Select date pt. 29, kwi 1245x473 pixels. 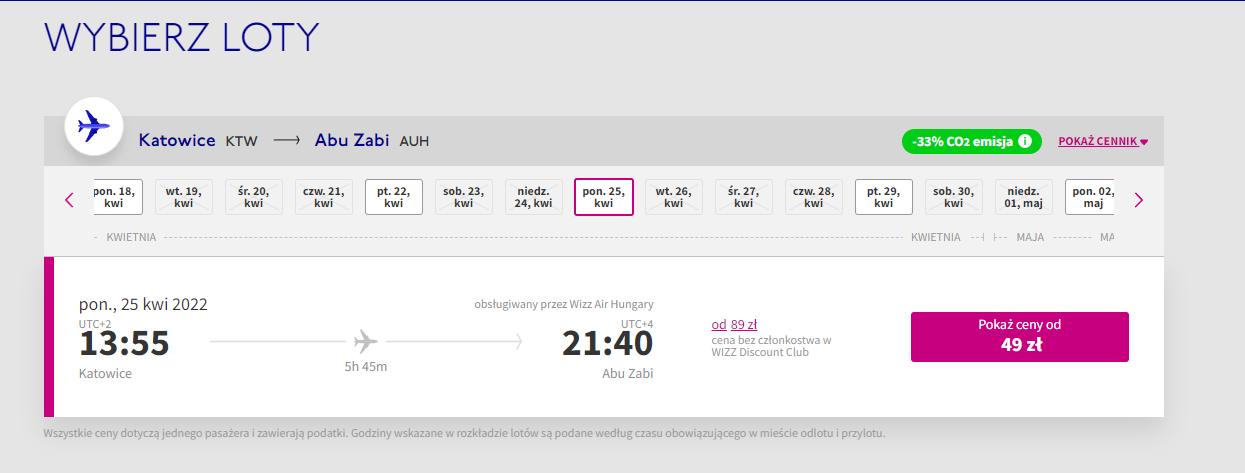tap(884, 197)
